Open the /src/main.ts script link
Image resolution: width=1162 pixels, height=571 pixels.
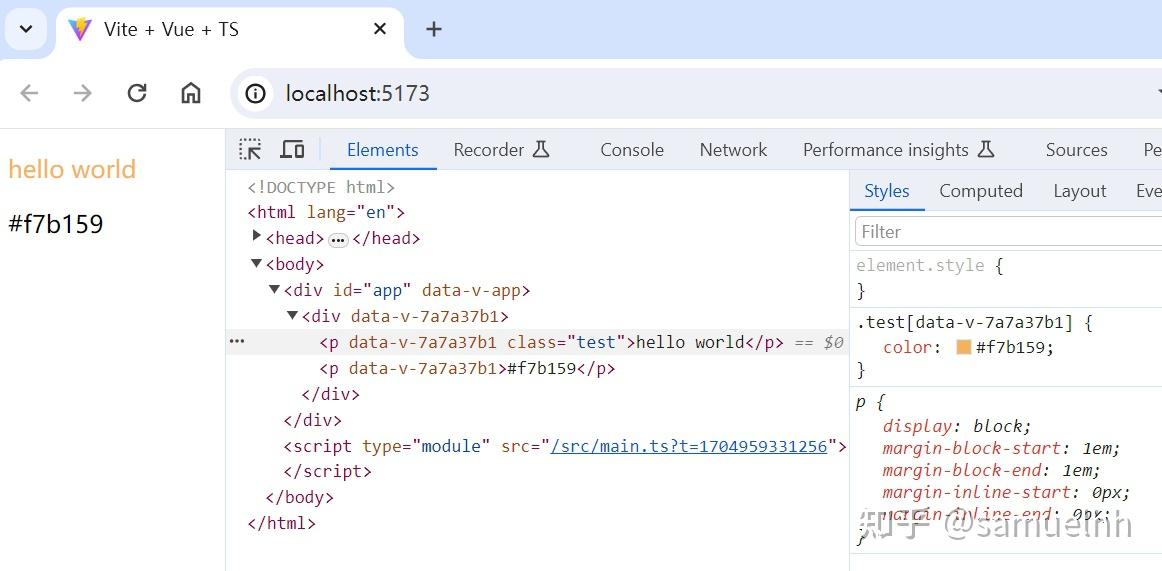tap(688, 446)
